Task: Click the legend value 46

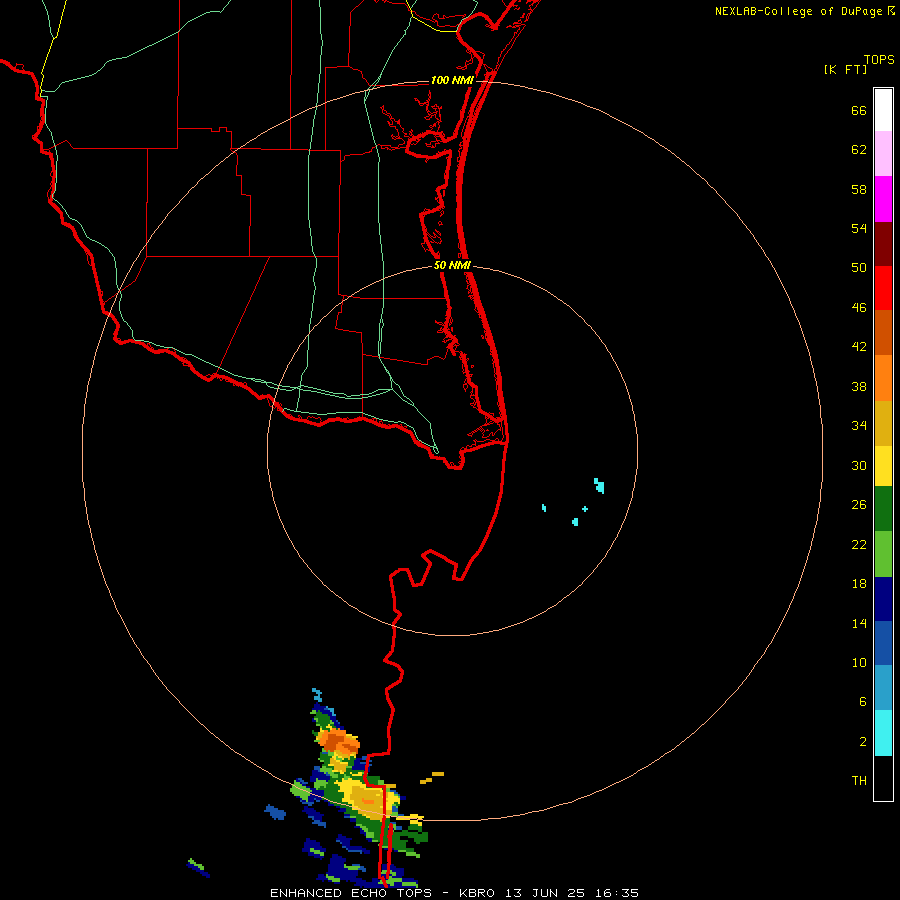Action: coord(859,308)
